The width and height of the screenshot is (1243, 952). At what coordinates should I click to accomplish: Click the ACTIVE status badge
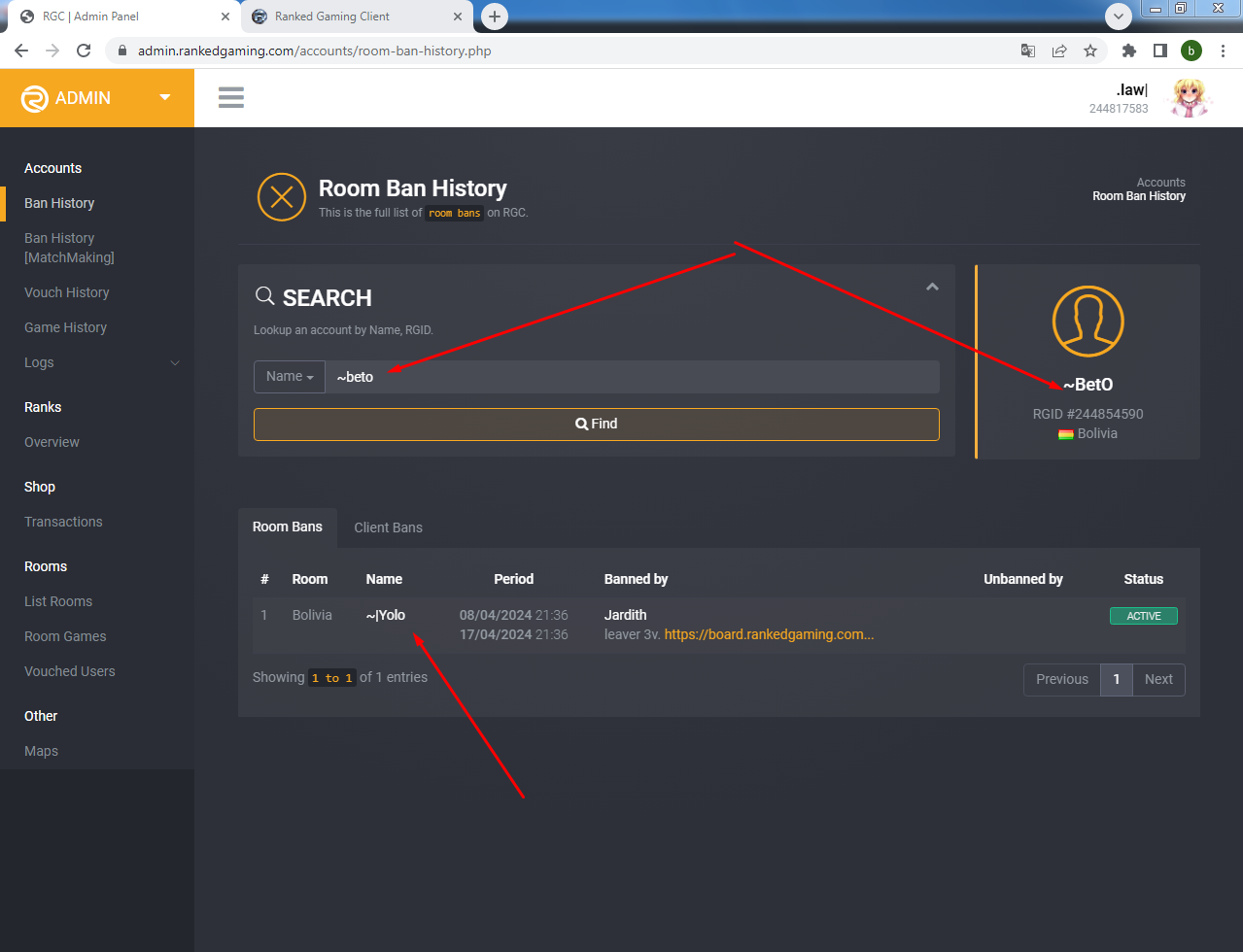[1144, 616]
